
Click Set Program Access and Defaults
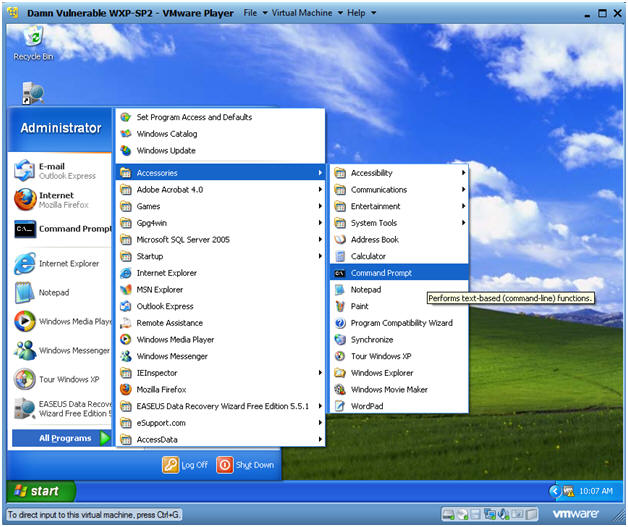(220, 117)
